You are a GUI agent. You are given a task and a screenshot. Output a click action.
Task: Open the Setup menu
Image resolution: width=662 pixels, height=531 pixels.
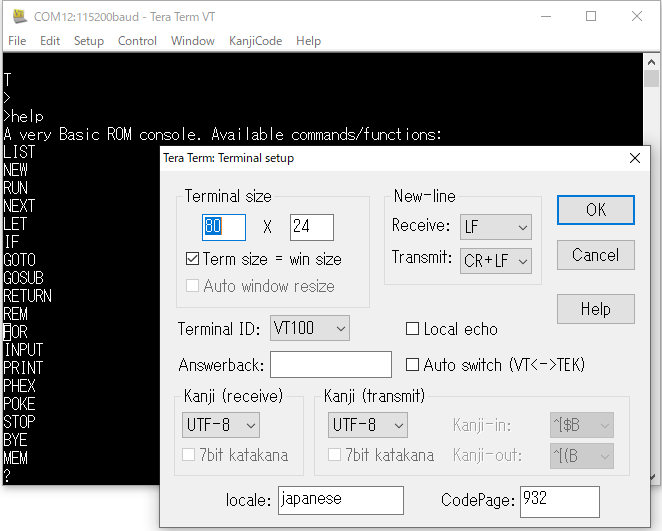click(x=88, y=41)
